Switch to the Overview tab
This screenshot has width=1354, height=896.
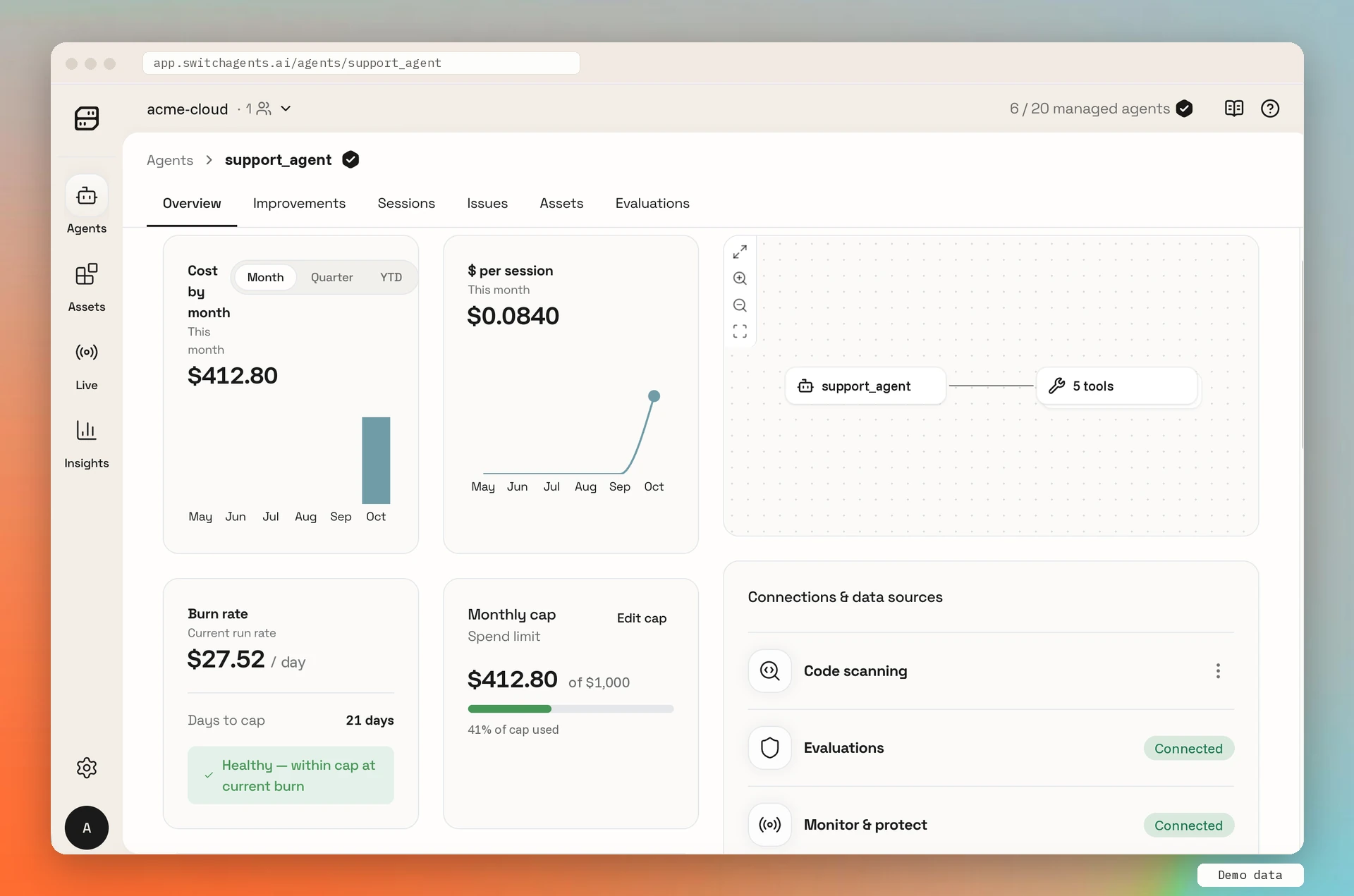(x=192, y=204)
